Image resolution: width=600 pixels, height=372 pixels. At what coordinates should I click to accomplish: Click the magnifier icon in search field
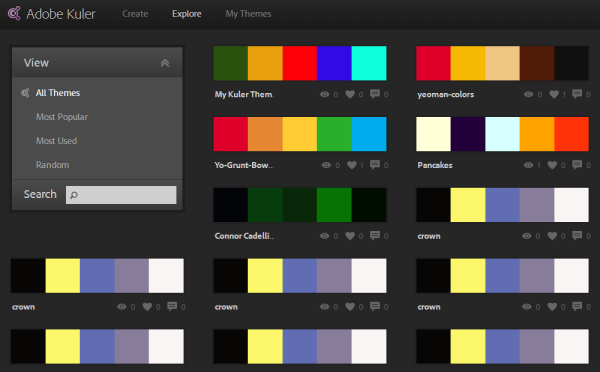[74, 195]
